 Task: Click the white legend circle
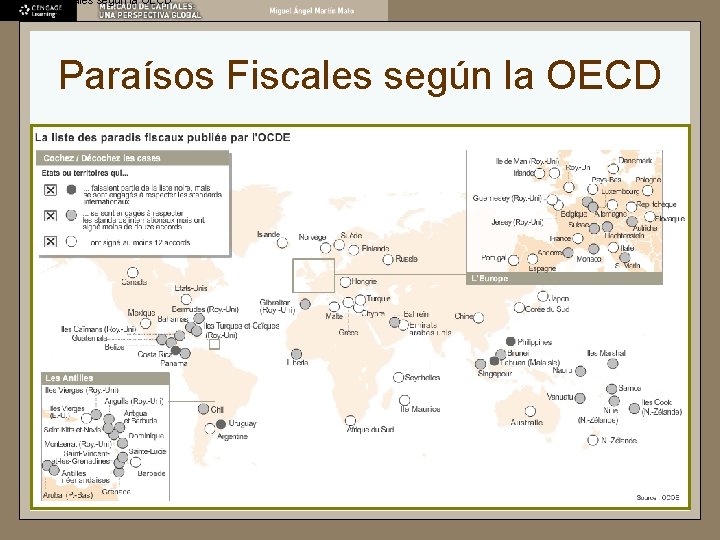71,241
